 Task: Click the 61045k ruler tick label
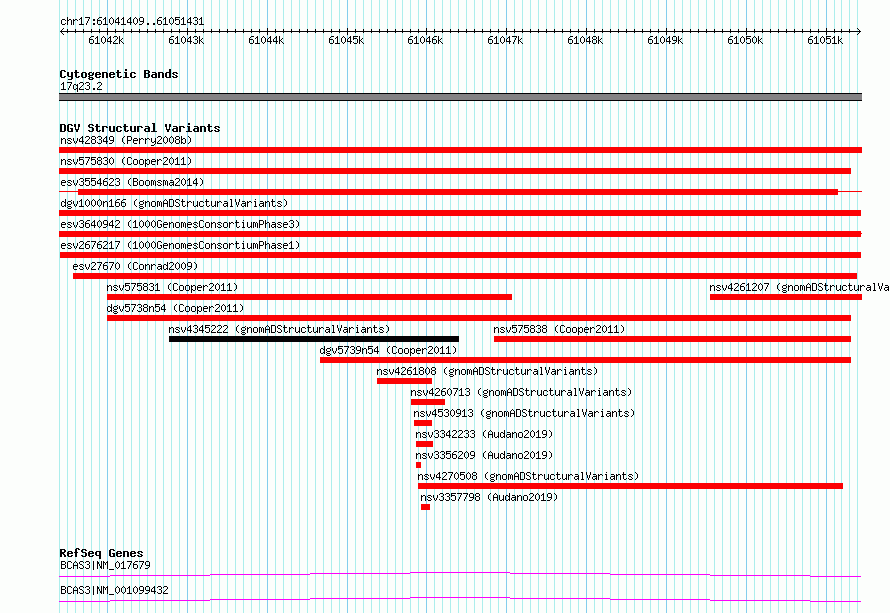(x=346, y=40)
